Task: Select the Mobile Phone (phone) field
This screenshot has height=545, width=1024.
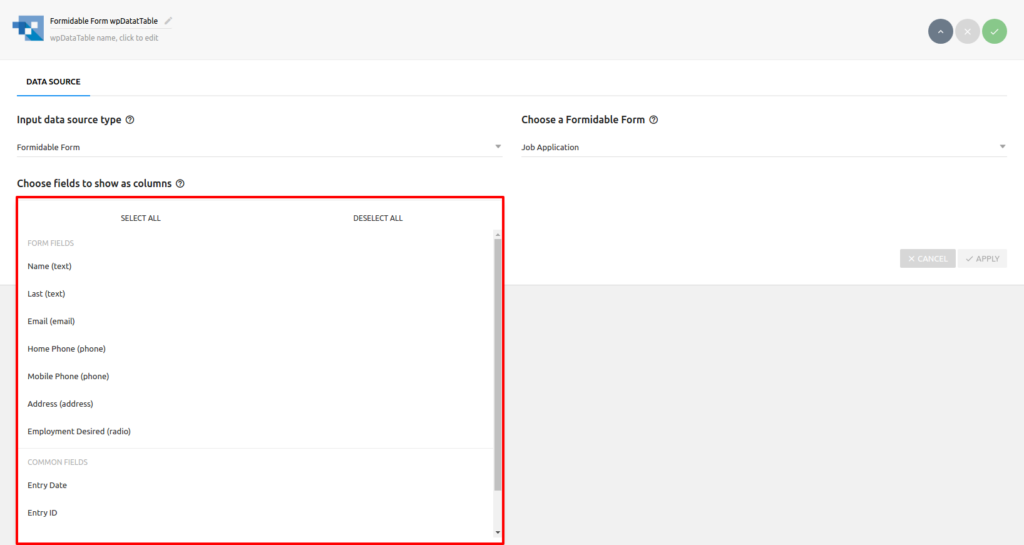Action: coord(256,376)
